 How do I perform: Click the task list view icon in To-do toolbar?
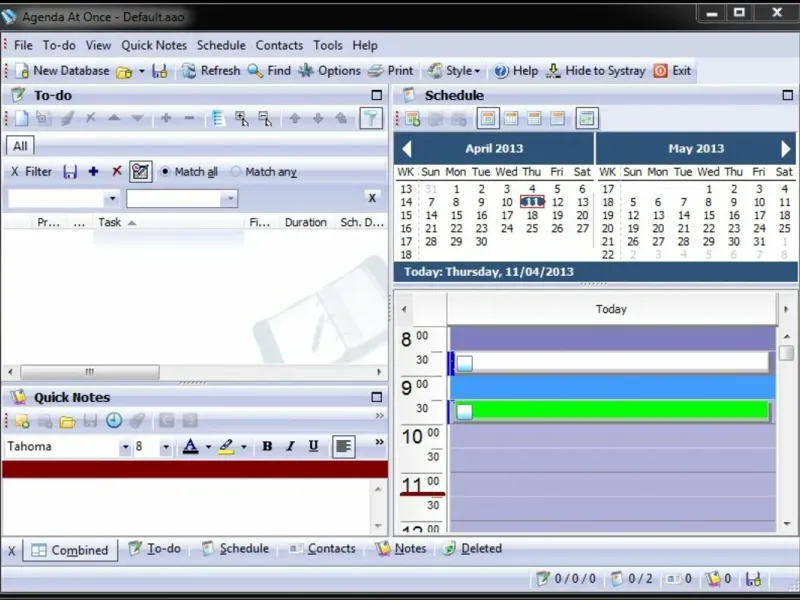(x=218, y=118)
